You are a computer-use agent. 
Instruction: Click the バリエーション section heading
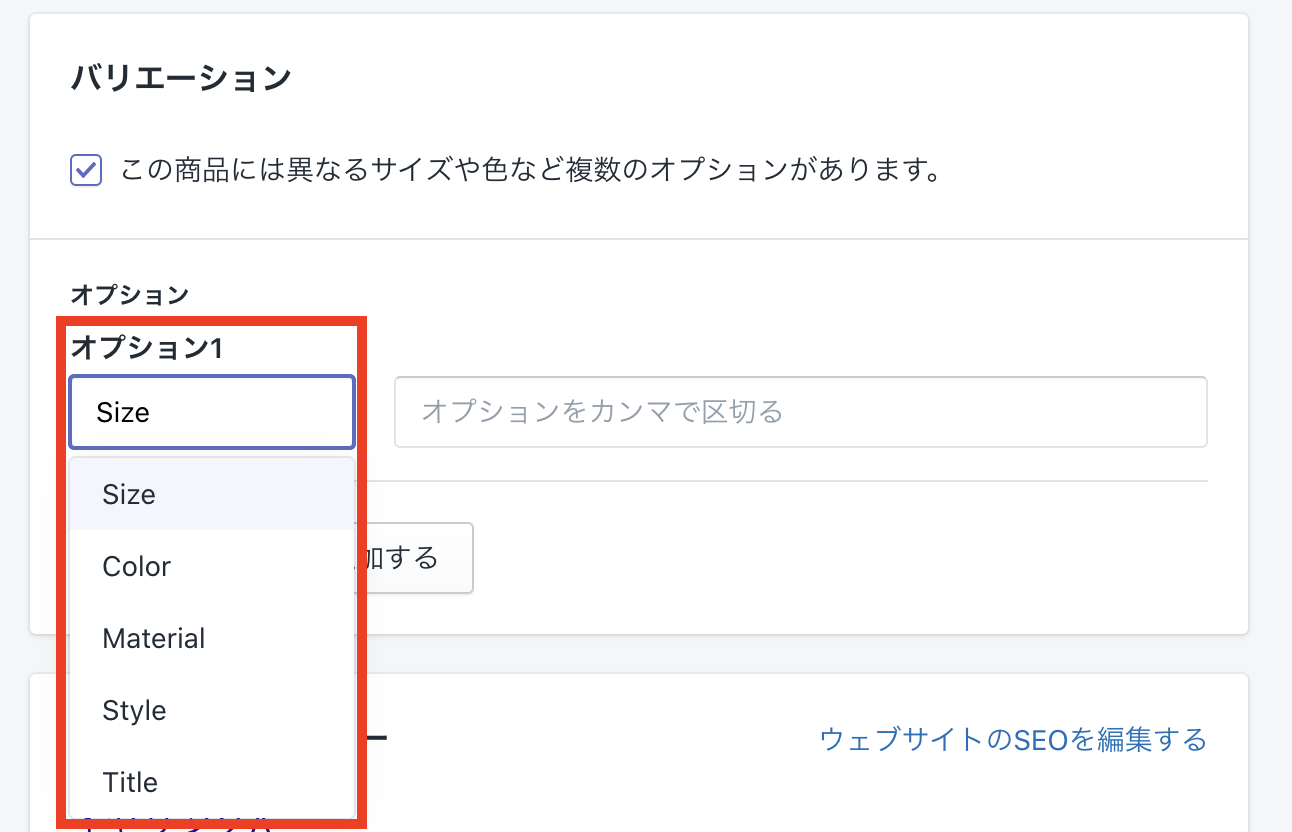point(181,78)
